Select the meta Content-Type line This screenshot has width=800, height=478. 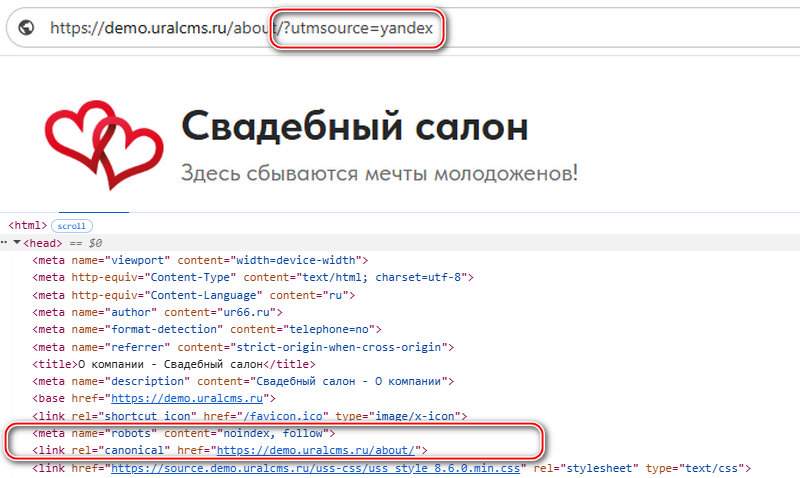coord(253,278)
